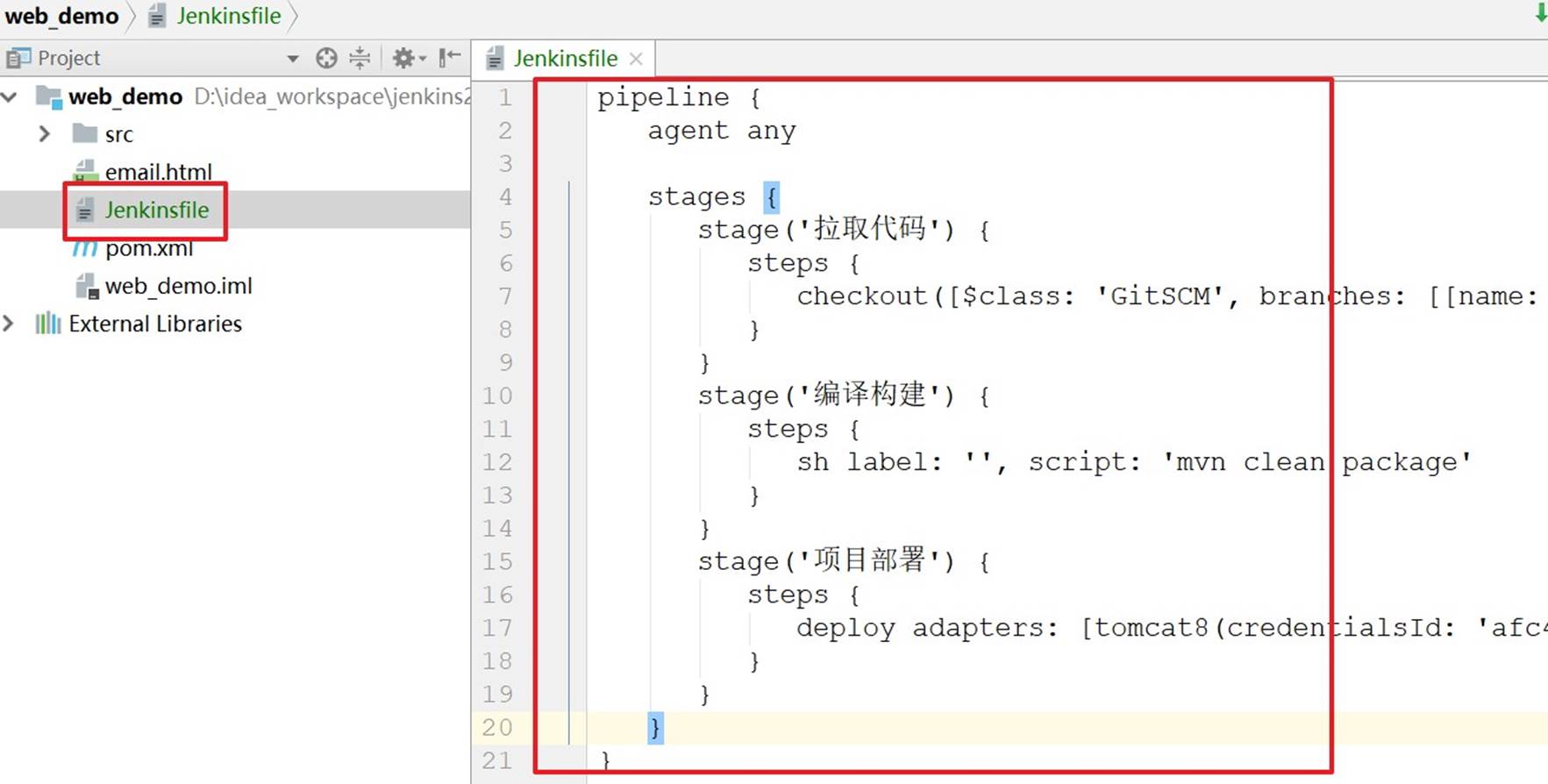The height and width of the screenshot is (784, 1548).
Task: Hide the Project tool window
Action: pyautogui.click(x=450, y=58)
